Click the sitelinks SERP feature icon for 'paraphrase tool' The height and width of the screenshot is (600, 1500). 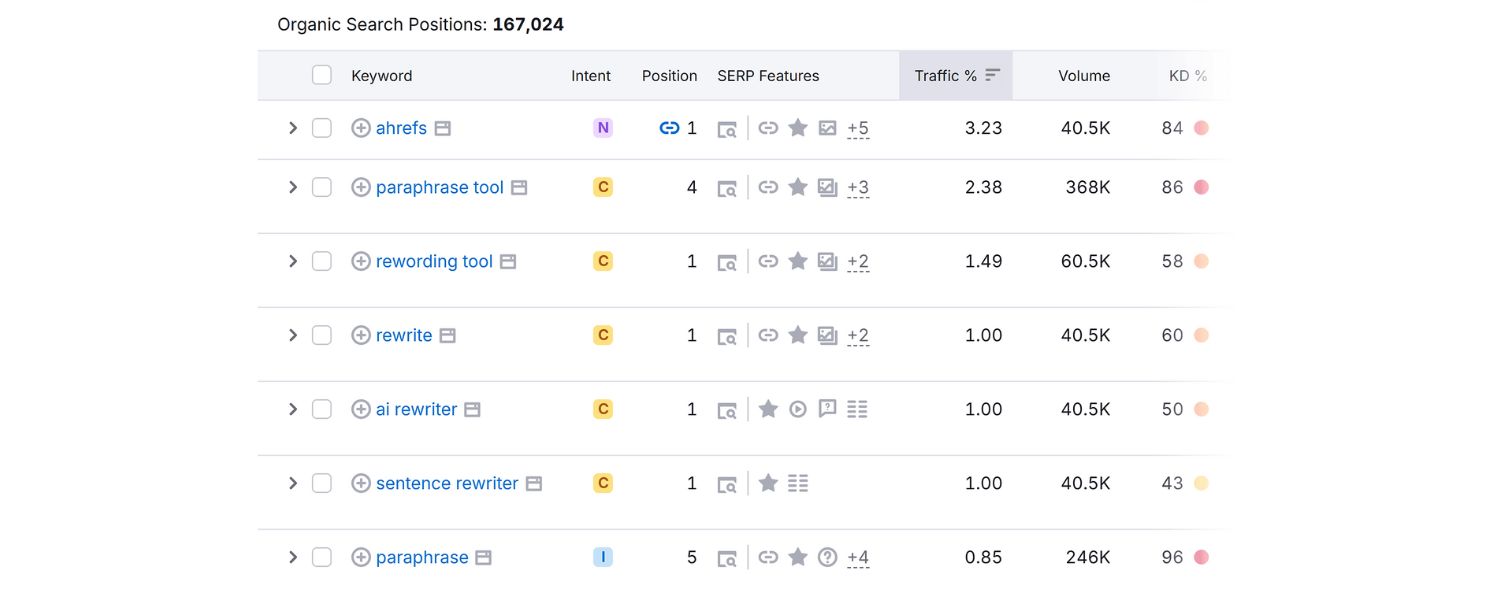[768, 187]
